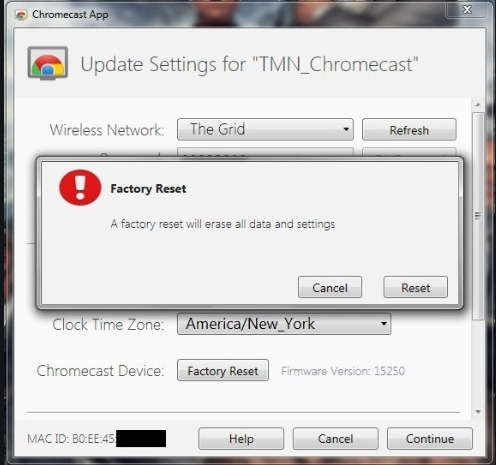Click the vertical scrollbar thumb
This screenshot has width=496, height=465.
[x=478, y=216]
